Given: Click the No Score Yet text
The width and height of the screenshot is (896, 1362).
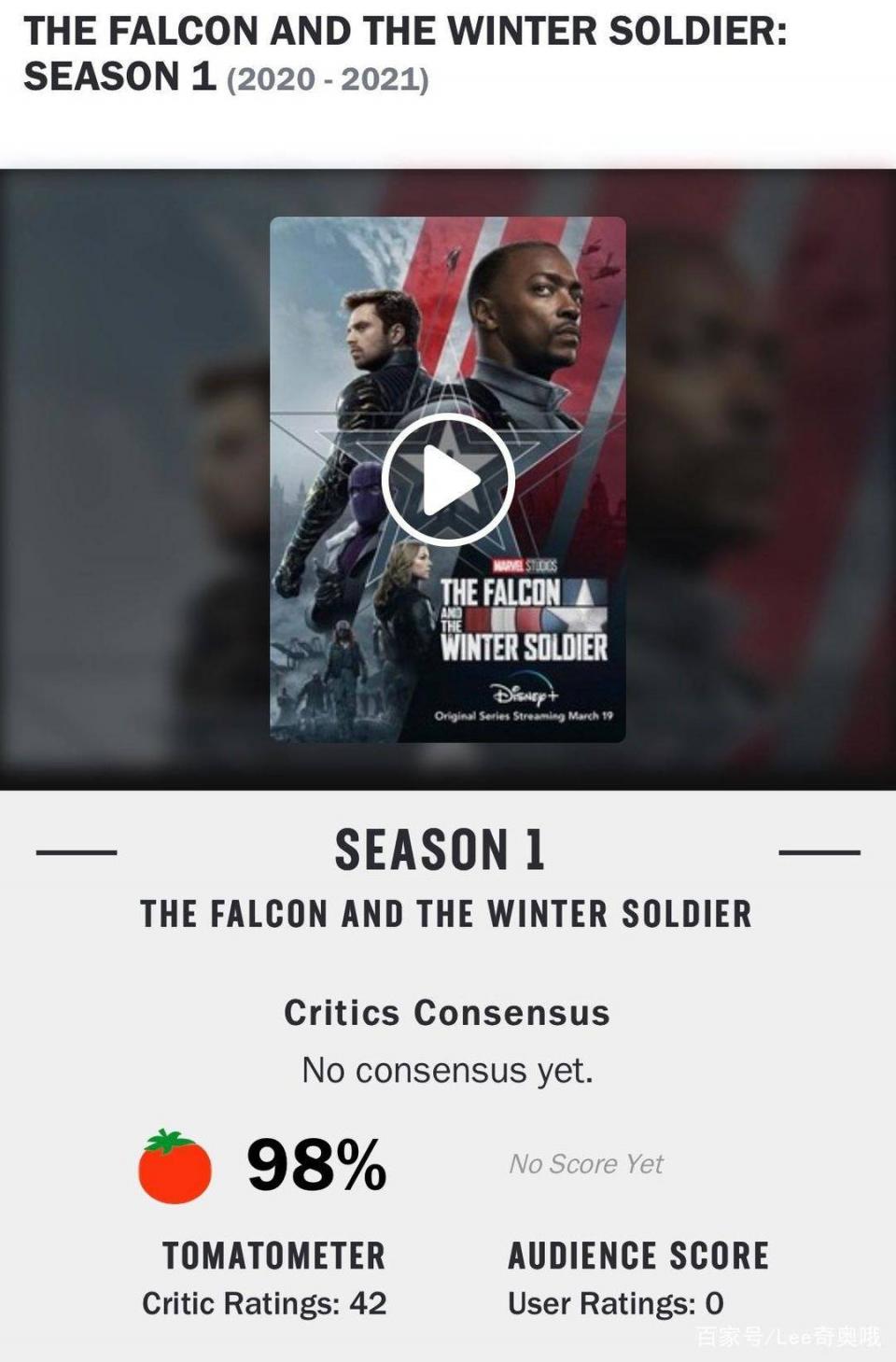Looking at the screenshot, I should [586, 1164].
